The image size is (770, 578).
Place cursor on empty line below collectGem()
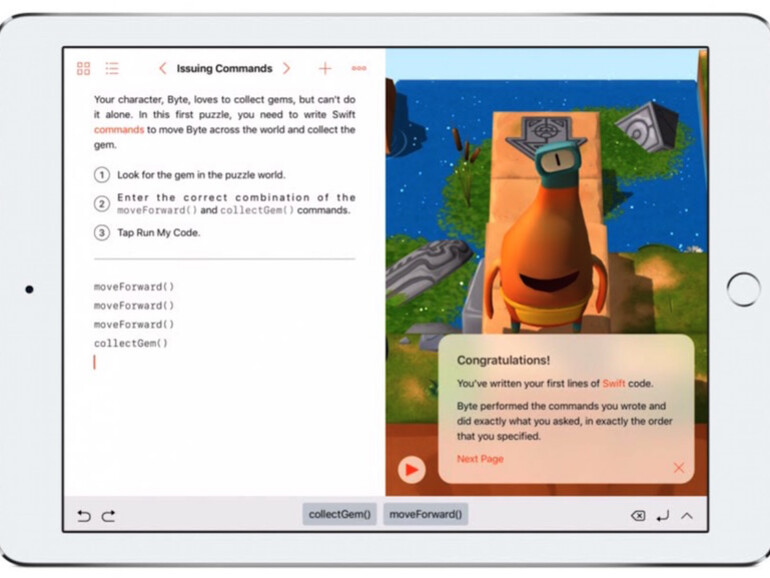tap(224, 362)
